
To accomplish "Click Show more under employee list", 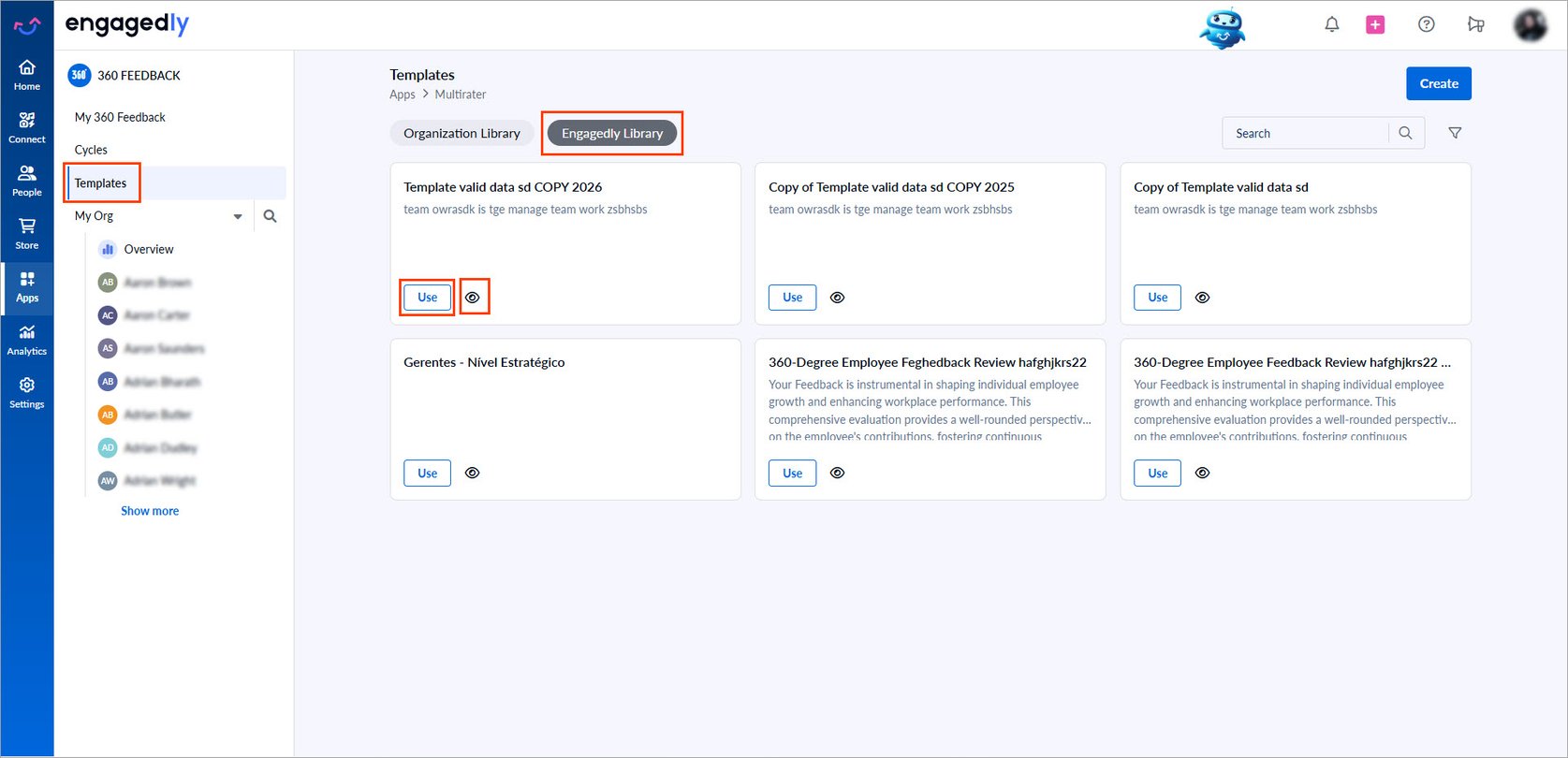I will (x=150, y=511).
